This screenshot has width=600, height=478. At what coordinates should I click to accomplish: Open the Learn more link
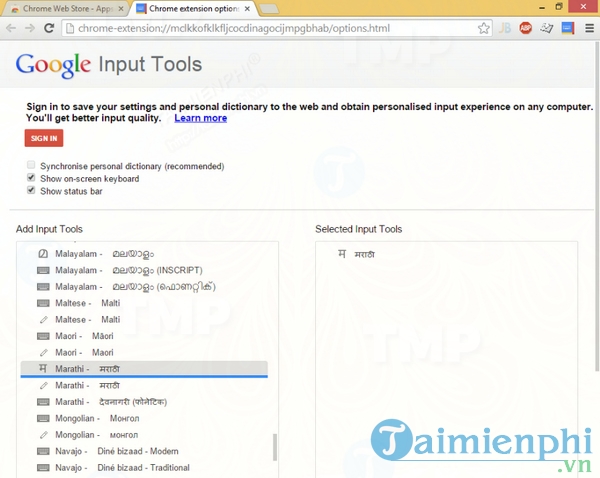click(x=201, y=118)
